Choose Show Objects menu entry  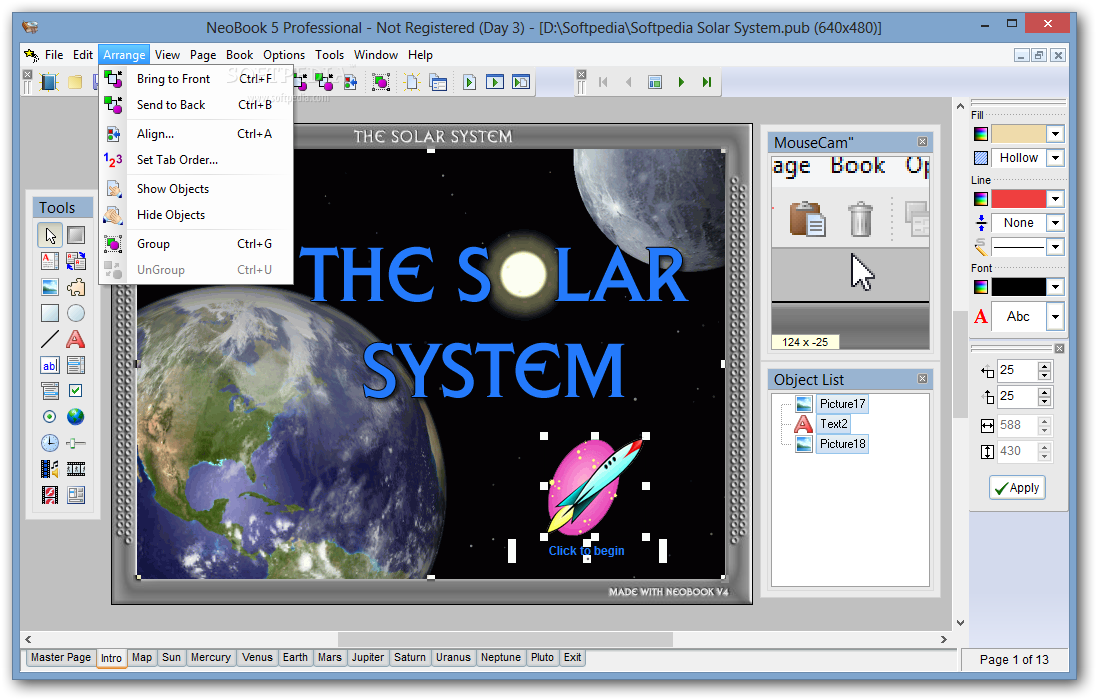[x=197, y=189]
